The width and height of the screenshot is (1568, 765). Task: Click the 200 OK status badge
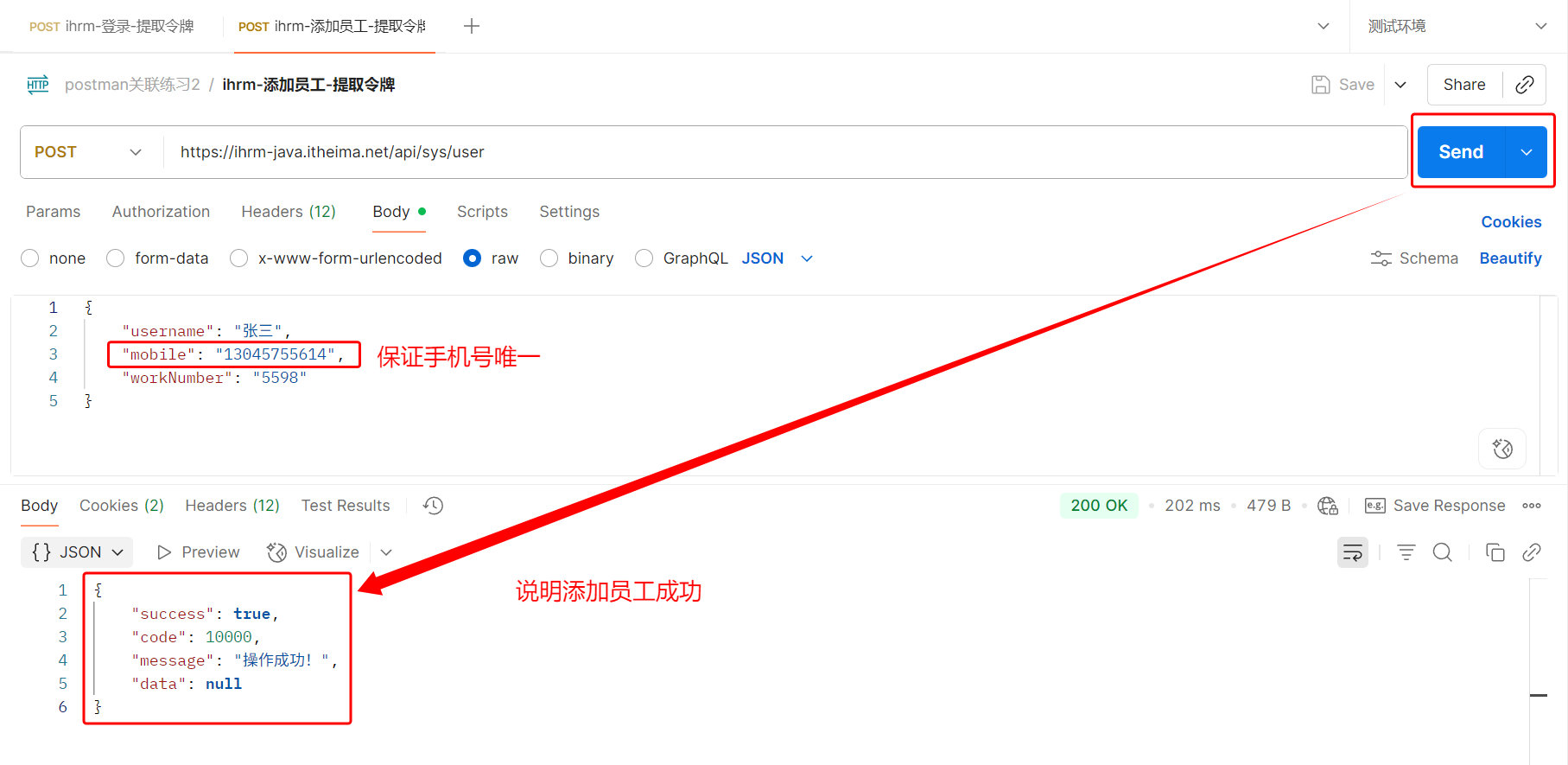[1099, 506]
